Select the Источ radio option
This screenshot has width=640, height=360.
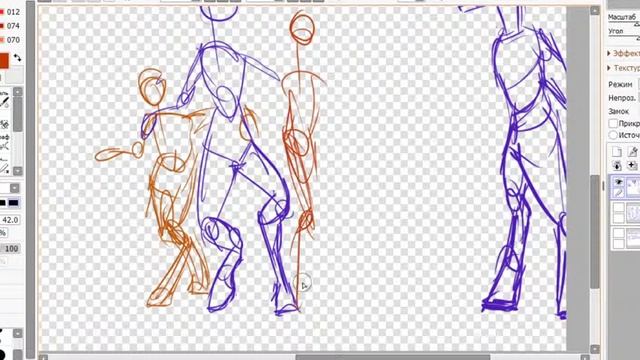(613, 135)
